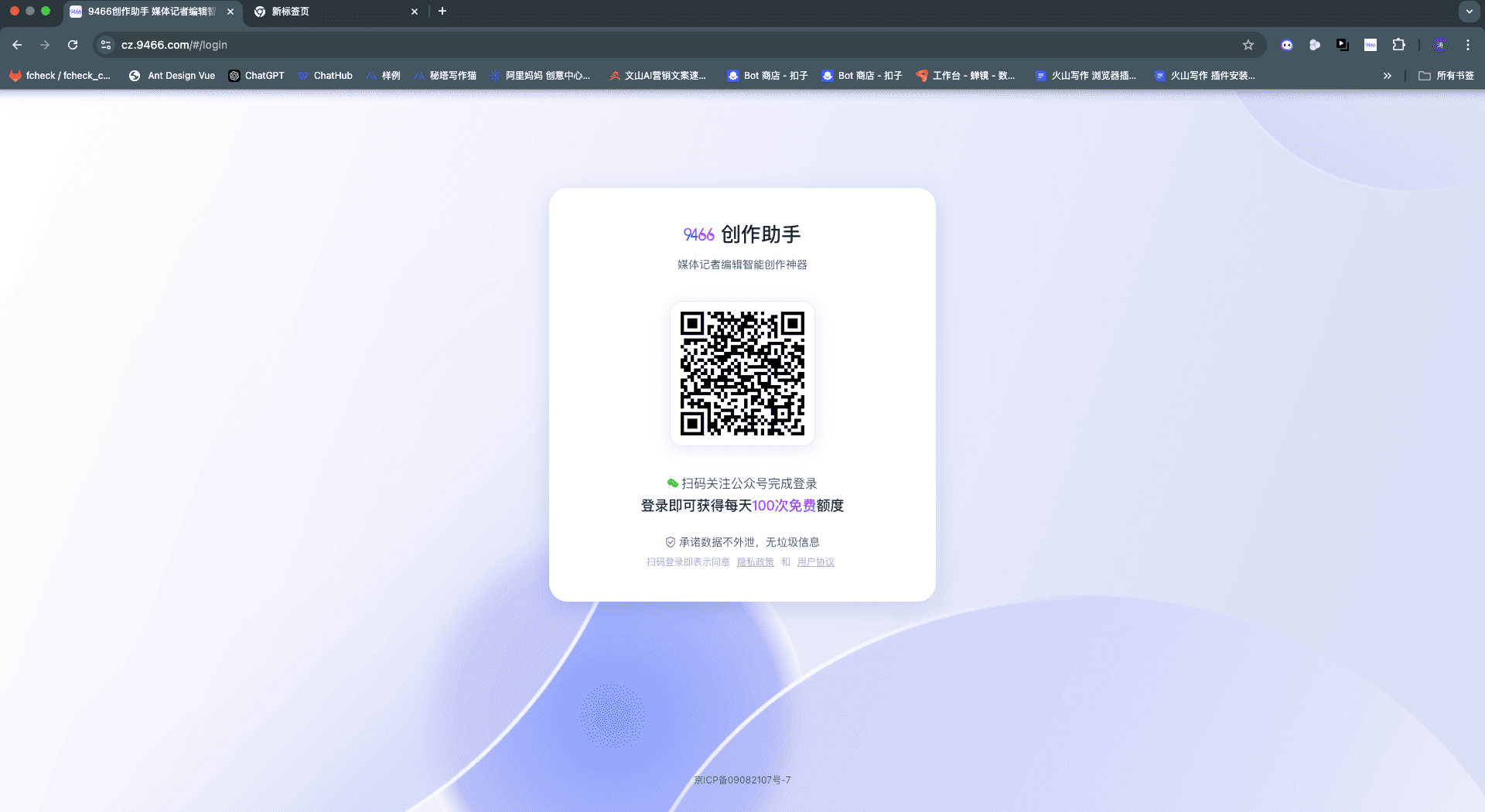The image size is (1485, 812).
Task: Switch to the 新标签页 tab
Action: click(x=336, y=12)
